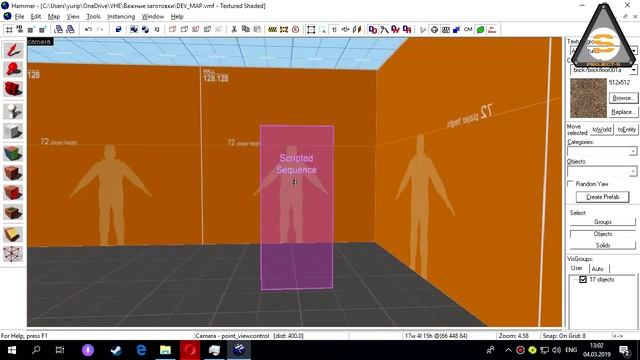Viewport: 640px width, 360px height.
Task: Open the View menu
Action: [73, 16]
